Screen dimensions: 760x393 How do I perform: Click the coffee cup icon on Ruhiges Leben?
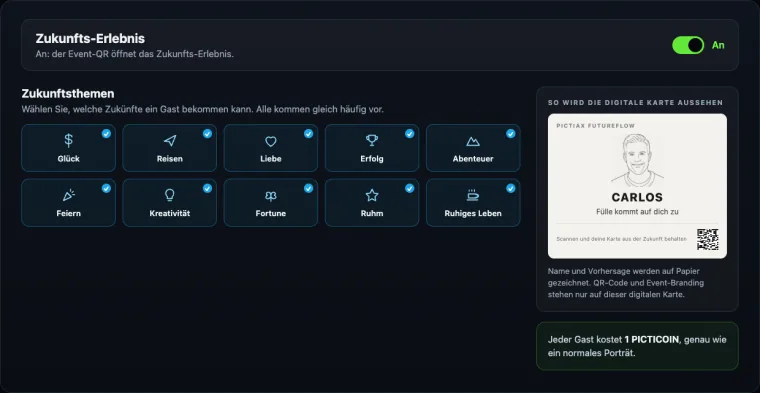pos(473,195)
